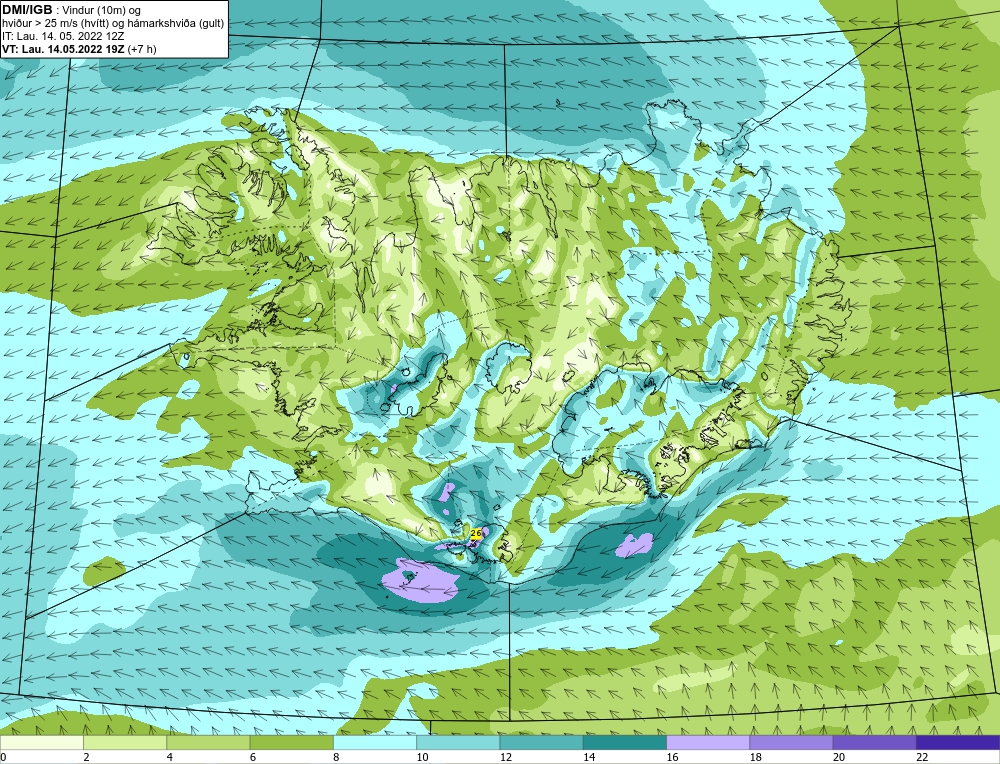Click legend scale number 12
This screenshot has width=1000, height=764.
(505, 757)
